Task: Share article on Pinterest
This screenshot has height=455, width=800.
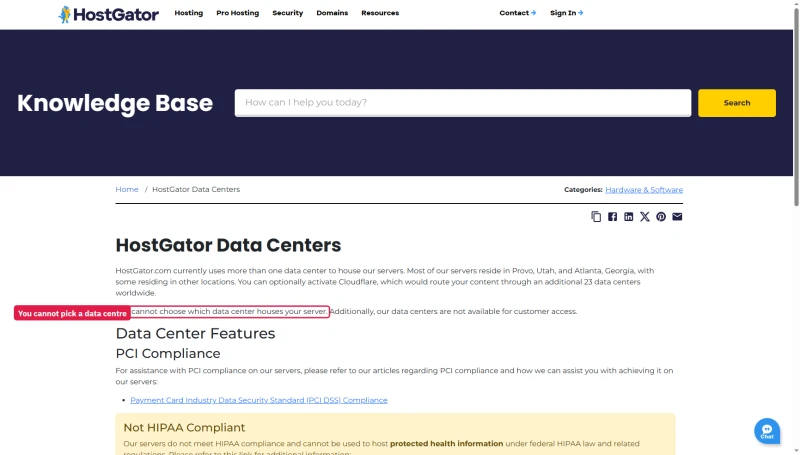Action: point(661,217)
